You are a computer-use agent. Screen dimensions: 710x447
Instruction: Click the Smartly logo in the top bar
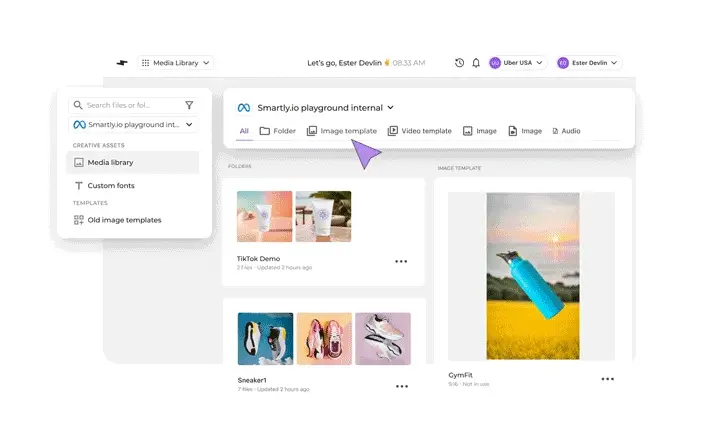click(121, 63)
